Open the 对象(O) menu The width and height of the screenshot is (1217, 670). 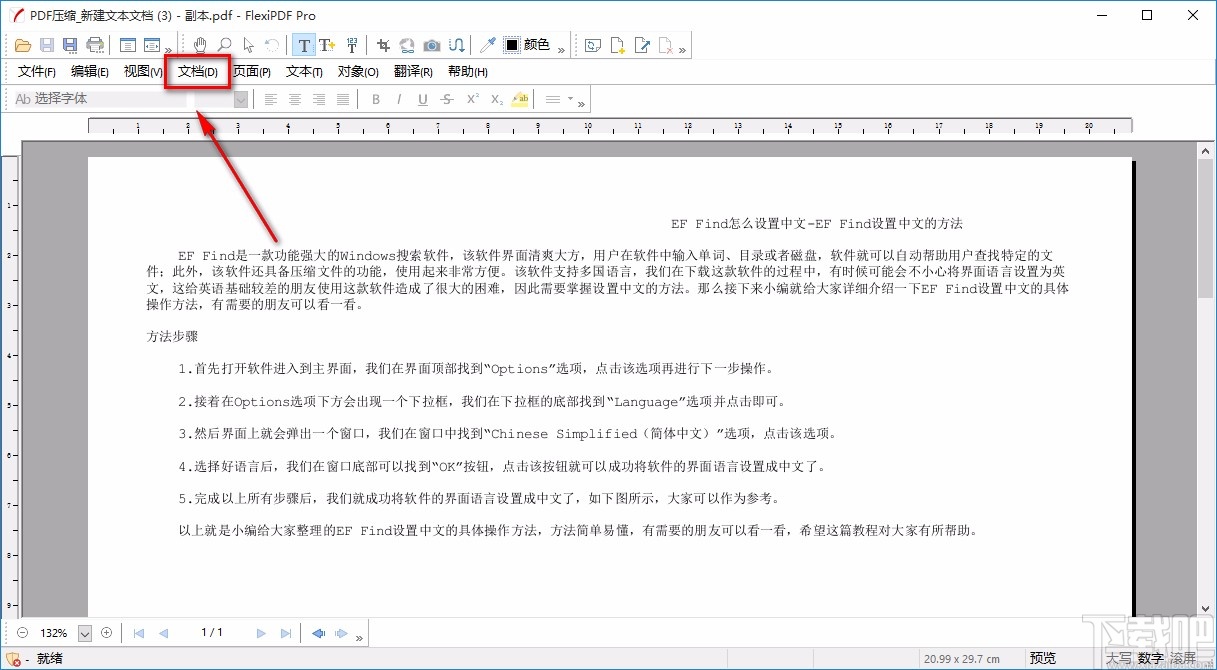click(358, 71)
